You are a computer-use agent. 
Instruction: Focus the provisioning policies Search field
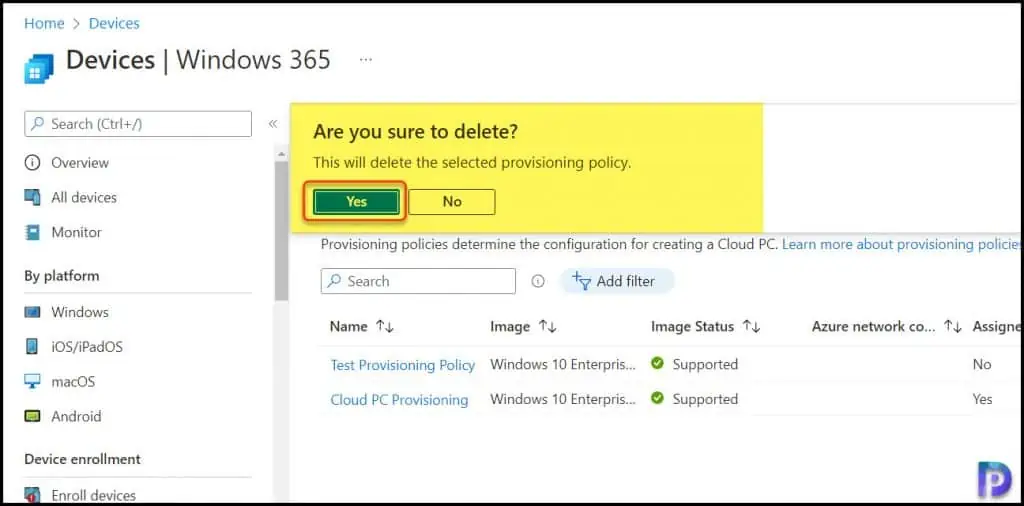pos(418,281)
